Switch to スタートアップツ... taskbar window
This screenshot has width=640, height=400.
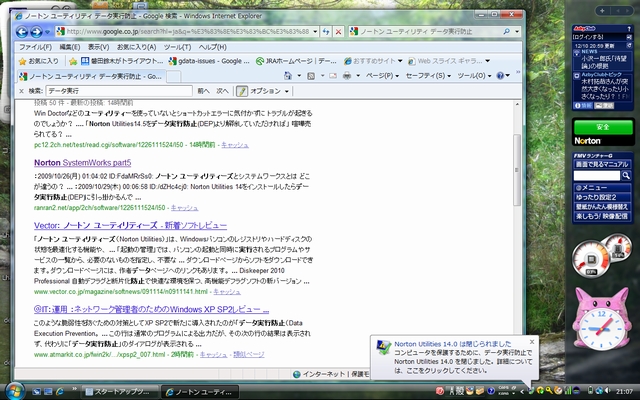point(121,392)
